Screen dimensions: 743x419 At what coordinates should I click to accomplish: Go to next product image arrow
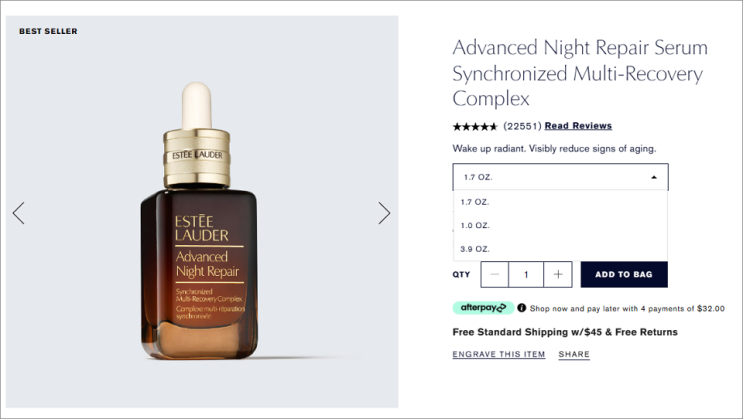coord(384,213)
